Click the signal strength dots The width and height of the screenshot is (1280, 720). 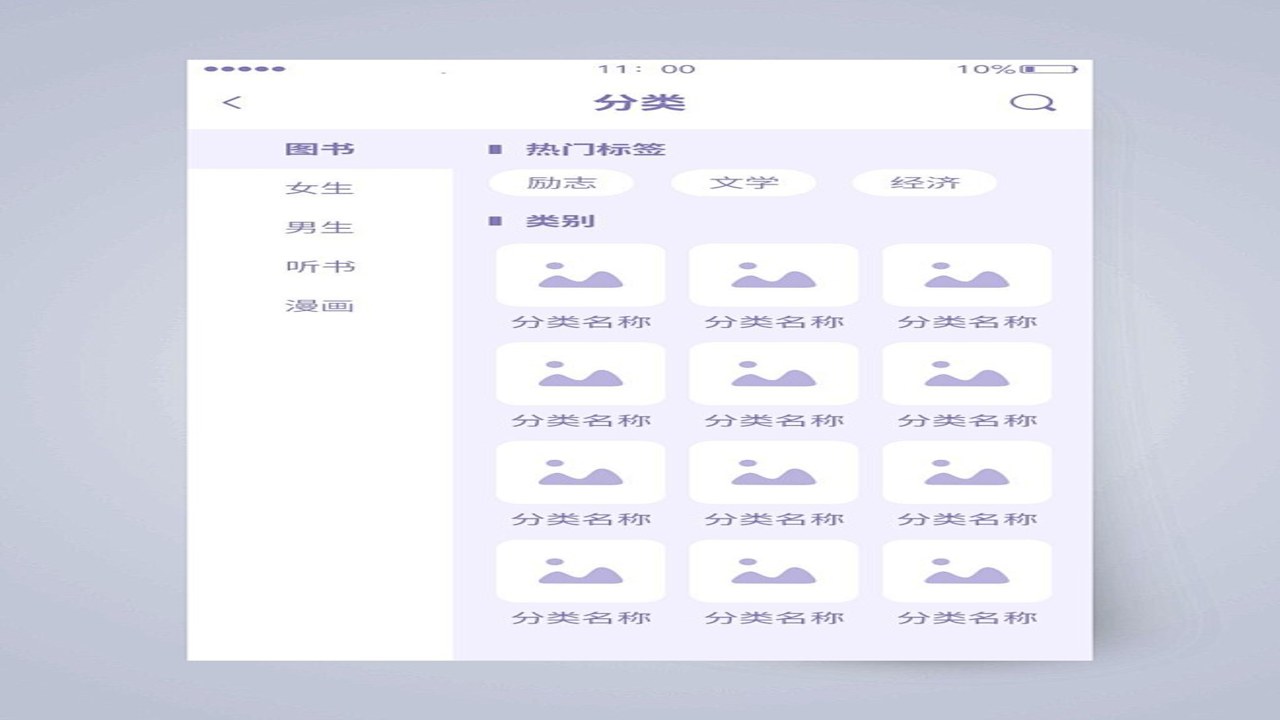pos(245,69)
